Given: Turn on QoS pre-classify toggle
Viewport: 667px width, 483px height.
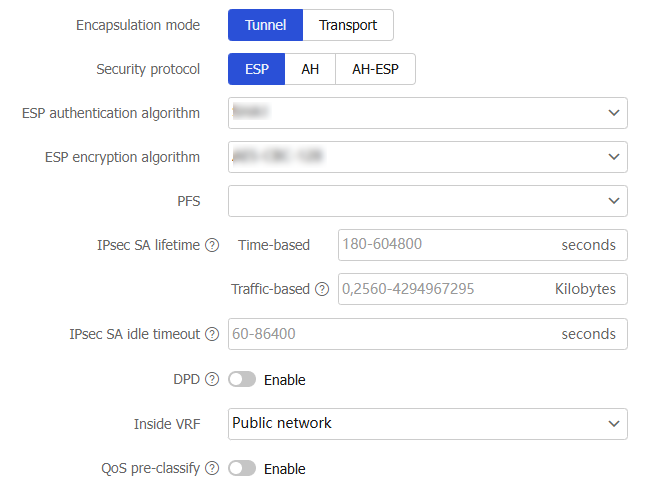Looking at the screenshot, I should tap(242, 468).
